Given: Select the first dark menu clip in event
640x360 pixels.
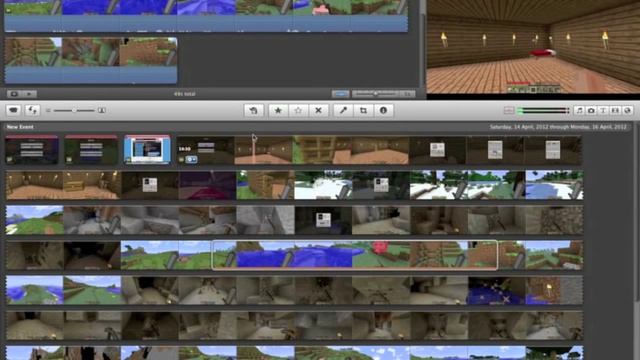Looking at the screenshot, I should click(32, 150).
